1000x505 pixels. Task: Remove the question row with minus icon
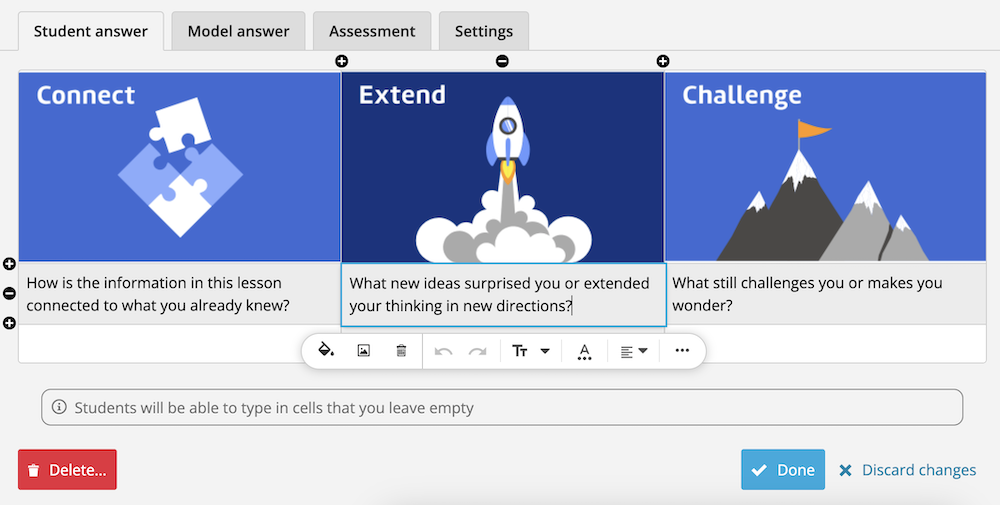click(9, 293)
